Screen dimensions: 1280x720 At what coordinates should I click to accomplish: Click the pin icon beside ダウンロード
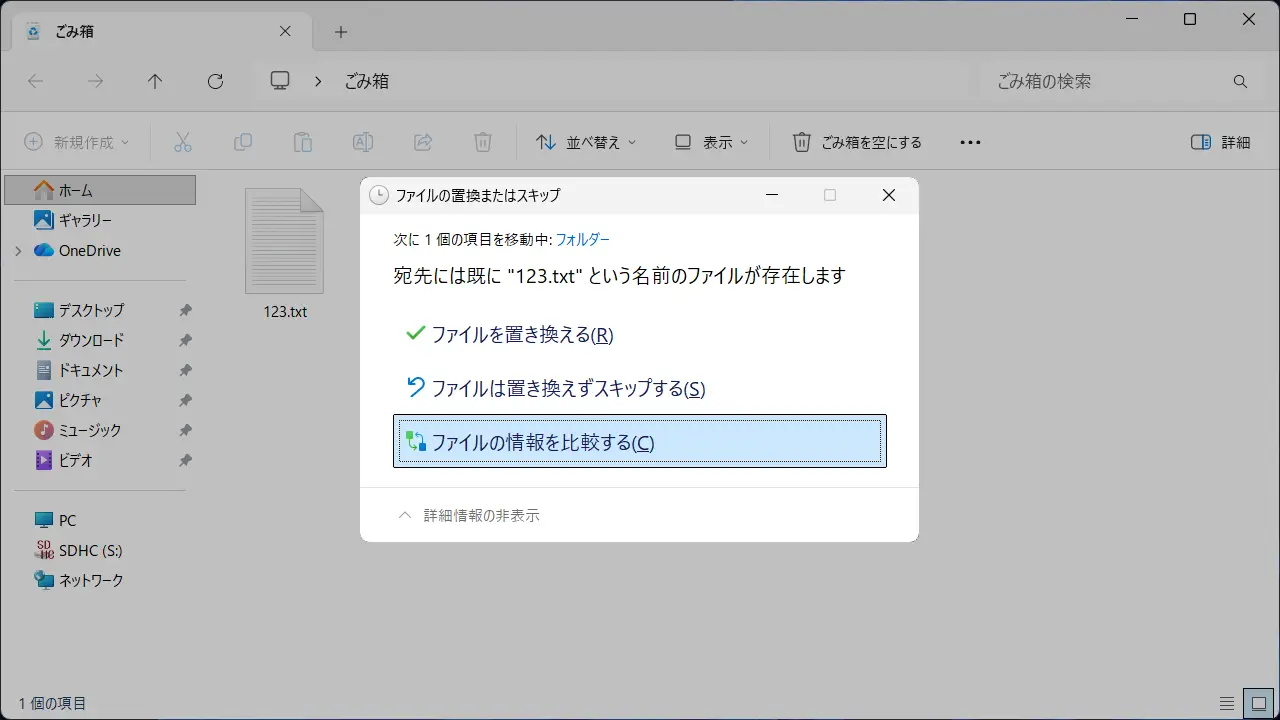click(x=185, y=340)
